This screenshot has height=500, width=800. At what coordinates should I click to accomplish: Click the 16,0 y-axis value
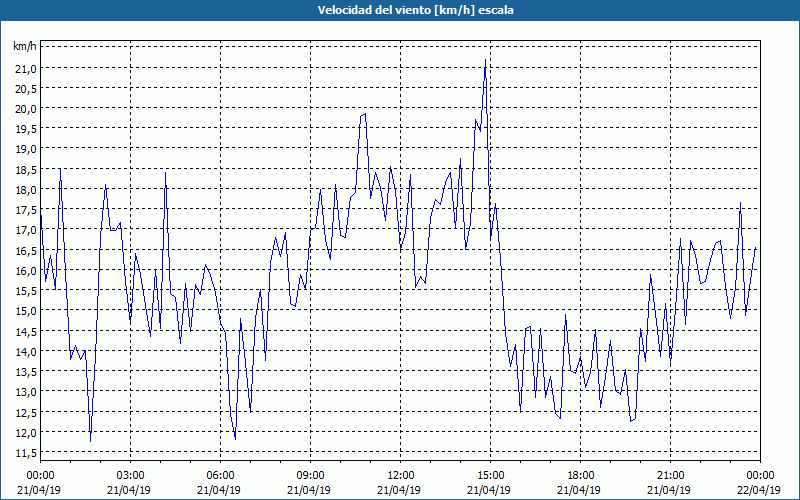[x=27, y=270]
